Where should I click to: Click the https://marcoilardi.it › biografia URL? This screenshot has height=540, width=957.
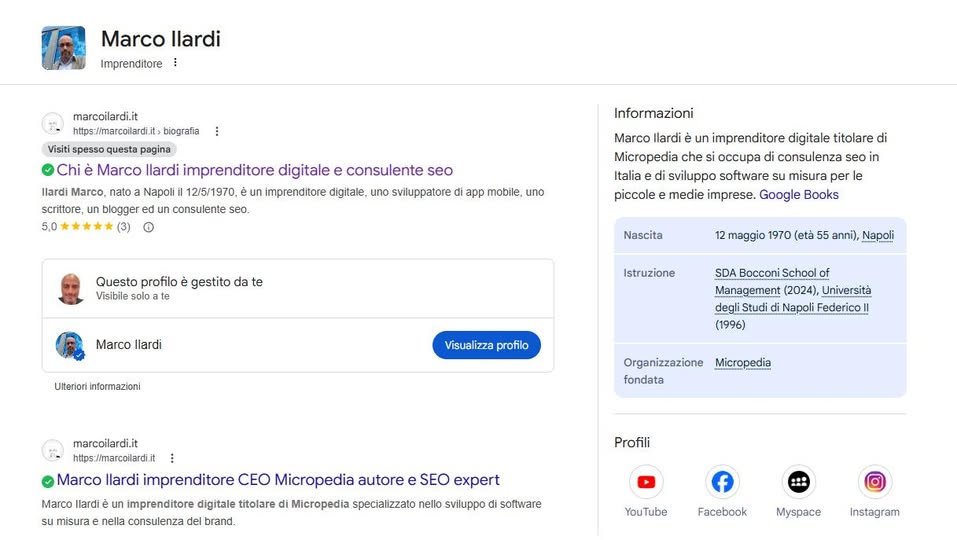136,131
